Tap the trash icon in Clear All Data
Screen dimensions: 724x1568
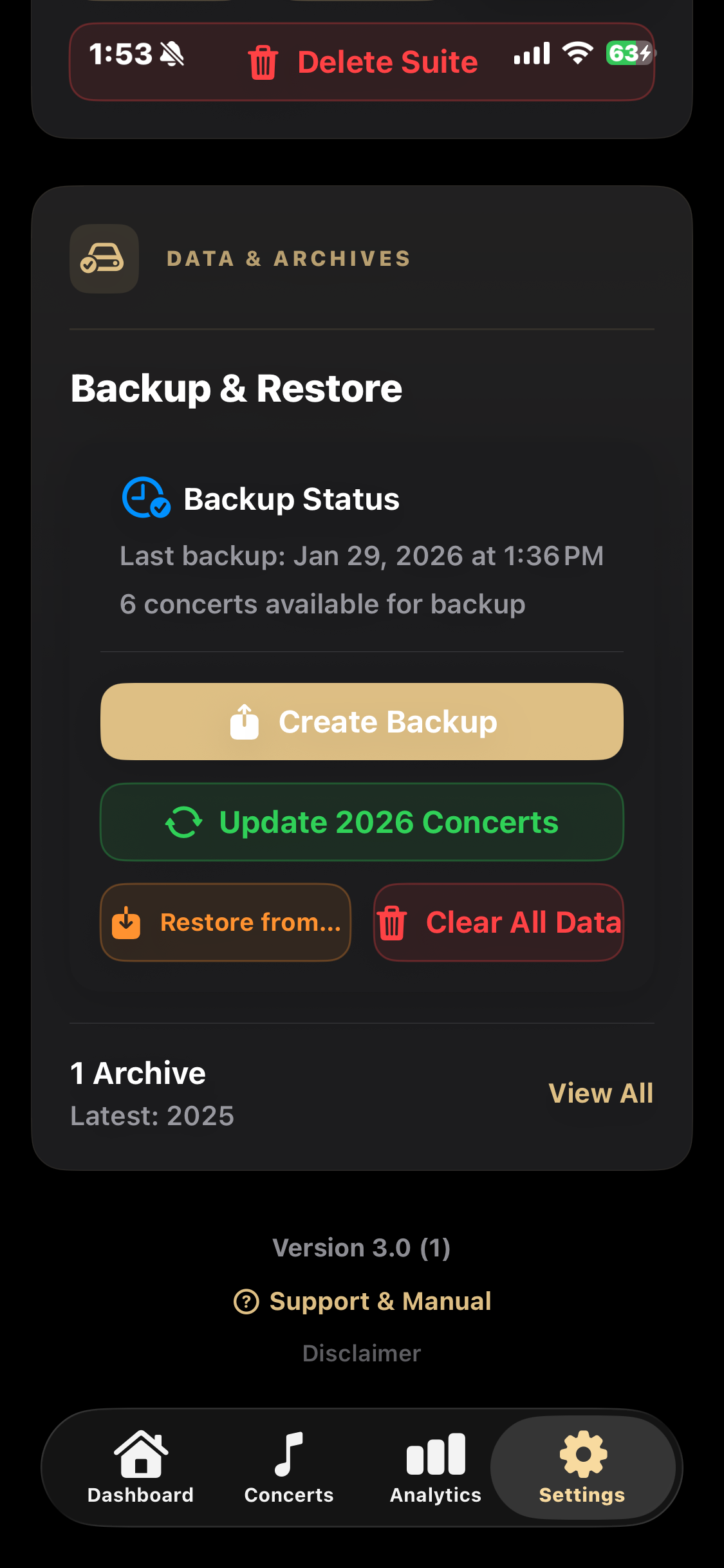coord(393,922)
